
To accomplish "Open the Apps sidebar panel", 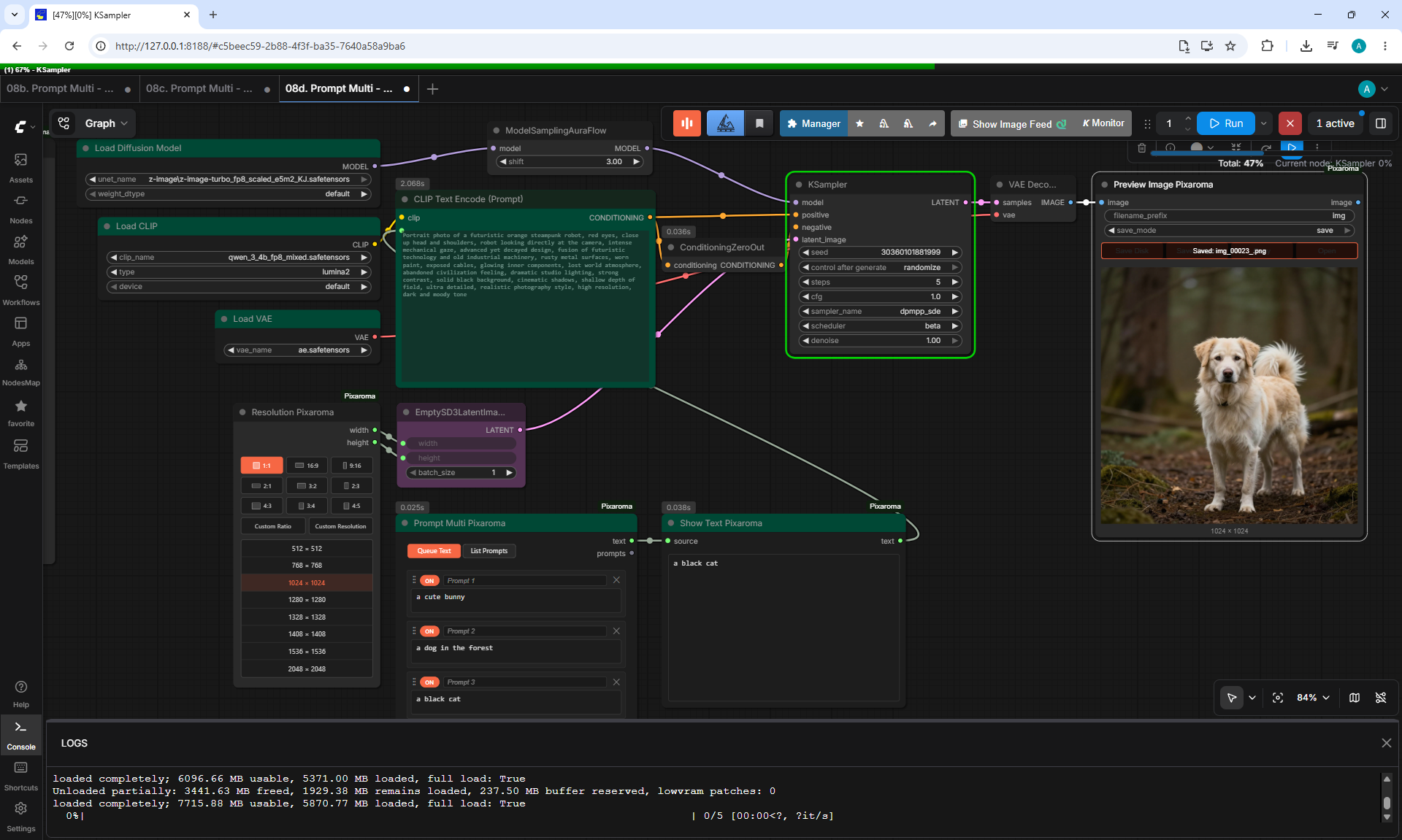I will click(21, 331).
